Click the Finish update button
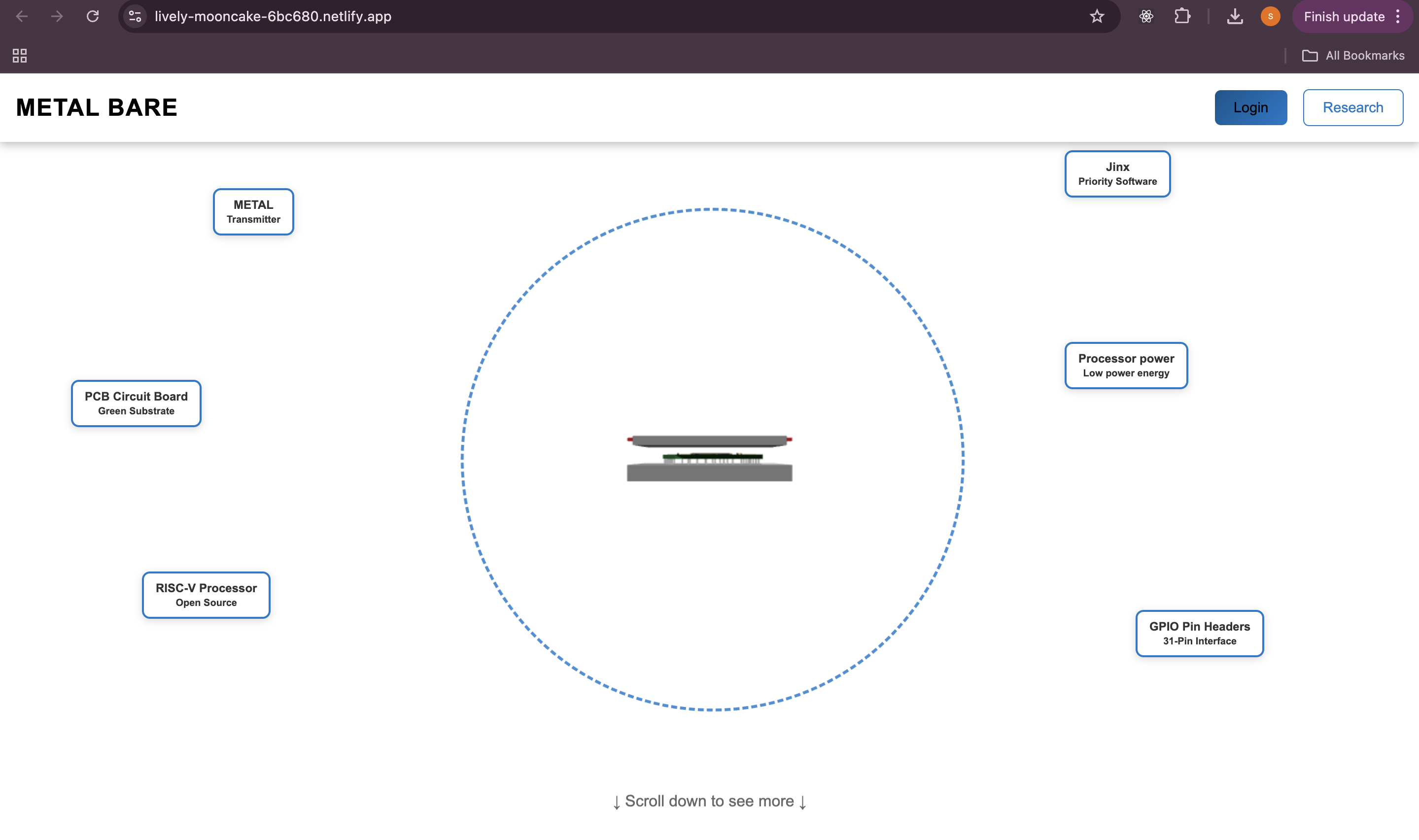Image resolution: width=1419 pixels, height=840 pixels. 1344,16
